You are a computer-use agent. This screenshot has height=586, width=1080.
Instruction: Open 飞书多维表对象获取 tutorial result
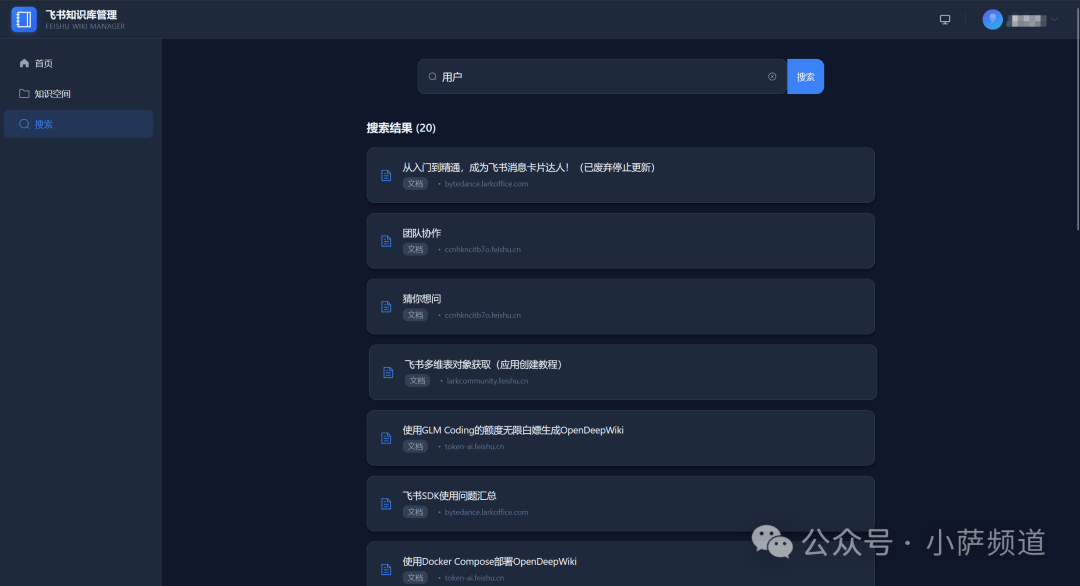(x=623, y=372)
